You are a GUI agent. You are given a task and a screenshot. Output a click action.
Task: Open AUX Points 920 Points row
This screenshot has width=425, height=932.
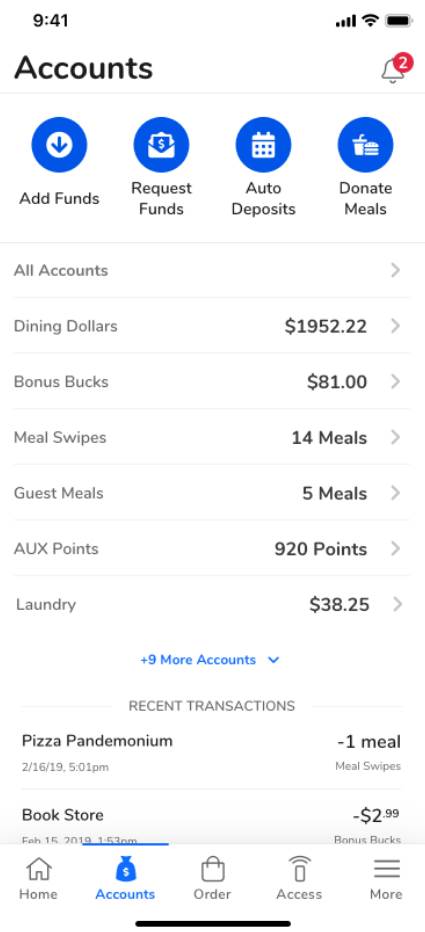(x=212, y=548)
